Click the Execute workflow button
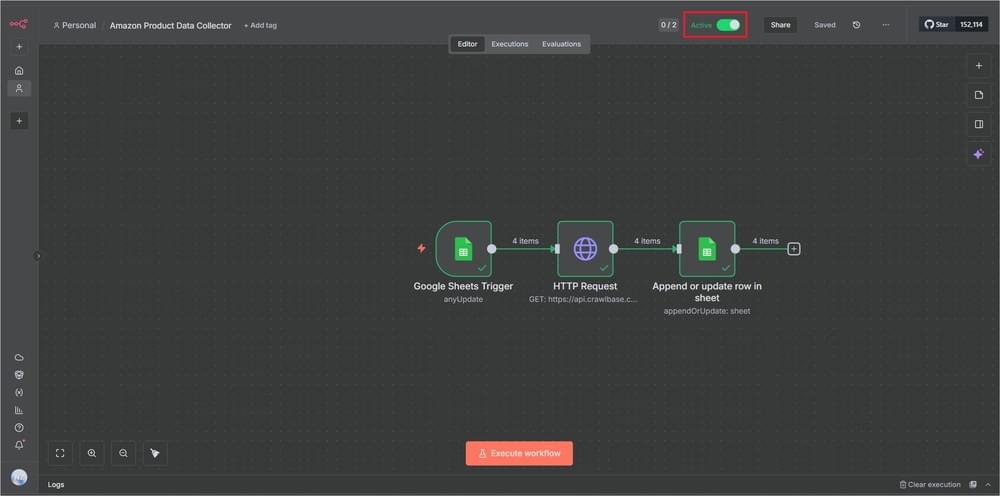Screen dimensions: 1000x496 point(519,453)
